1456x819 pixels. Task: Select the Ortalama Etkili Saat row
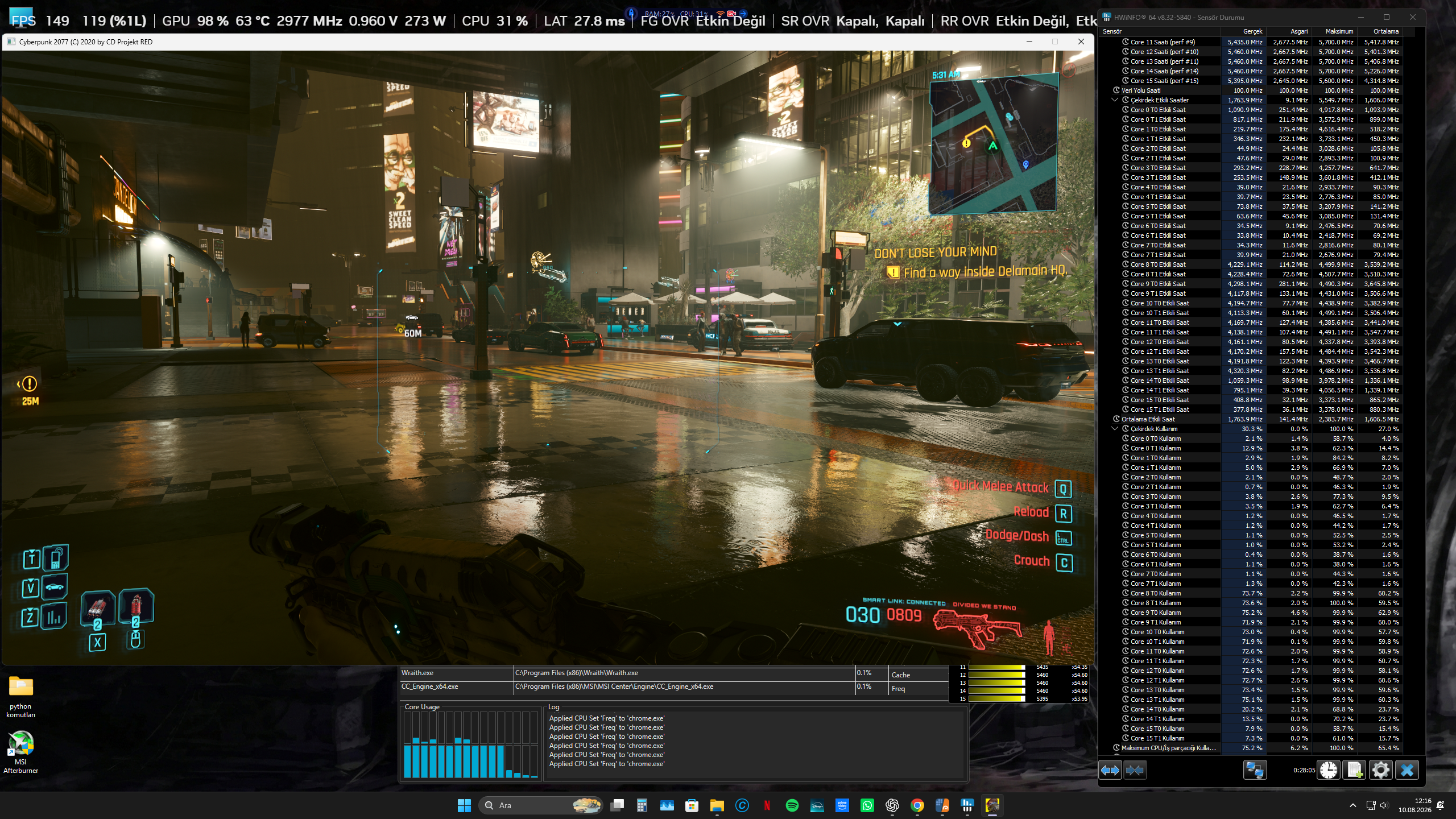click(x=1250, y=419)
